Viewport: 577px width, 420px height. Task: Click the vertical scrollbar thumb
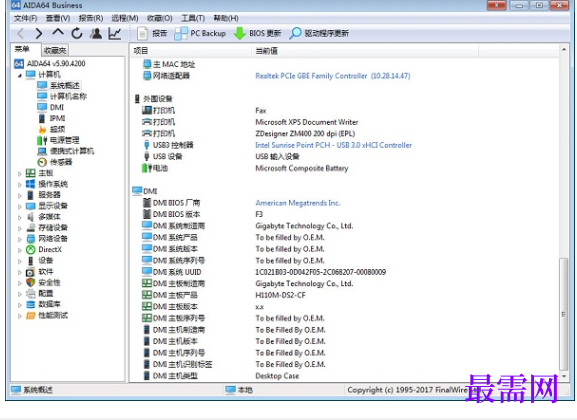[563, 314]
